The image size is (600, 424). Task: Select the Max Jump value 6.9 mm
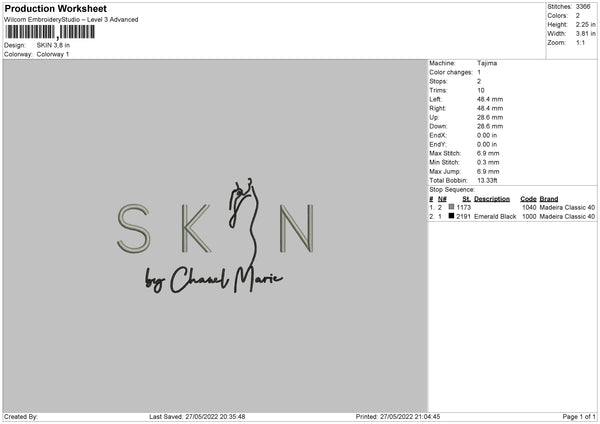(x=488, y=171)
